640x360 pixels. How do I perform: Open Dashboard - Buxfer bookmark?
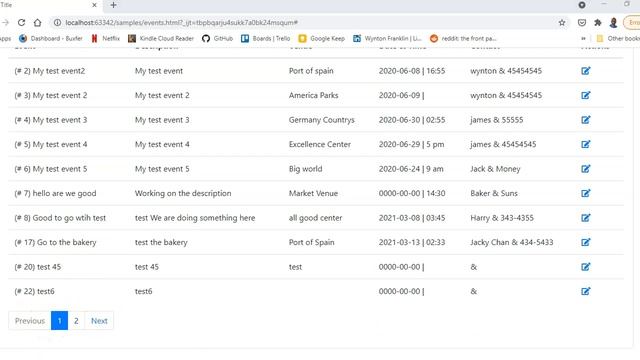pos(51,38)
